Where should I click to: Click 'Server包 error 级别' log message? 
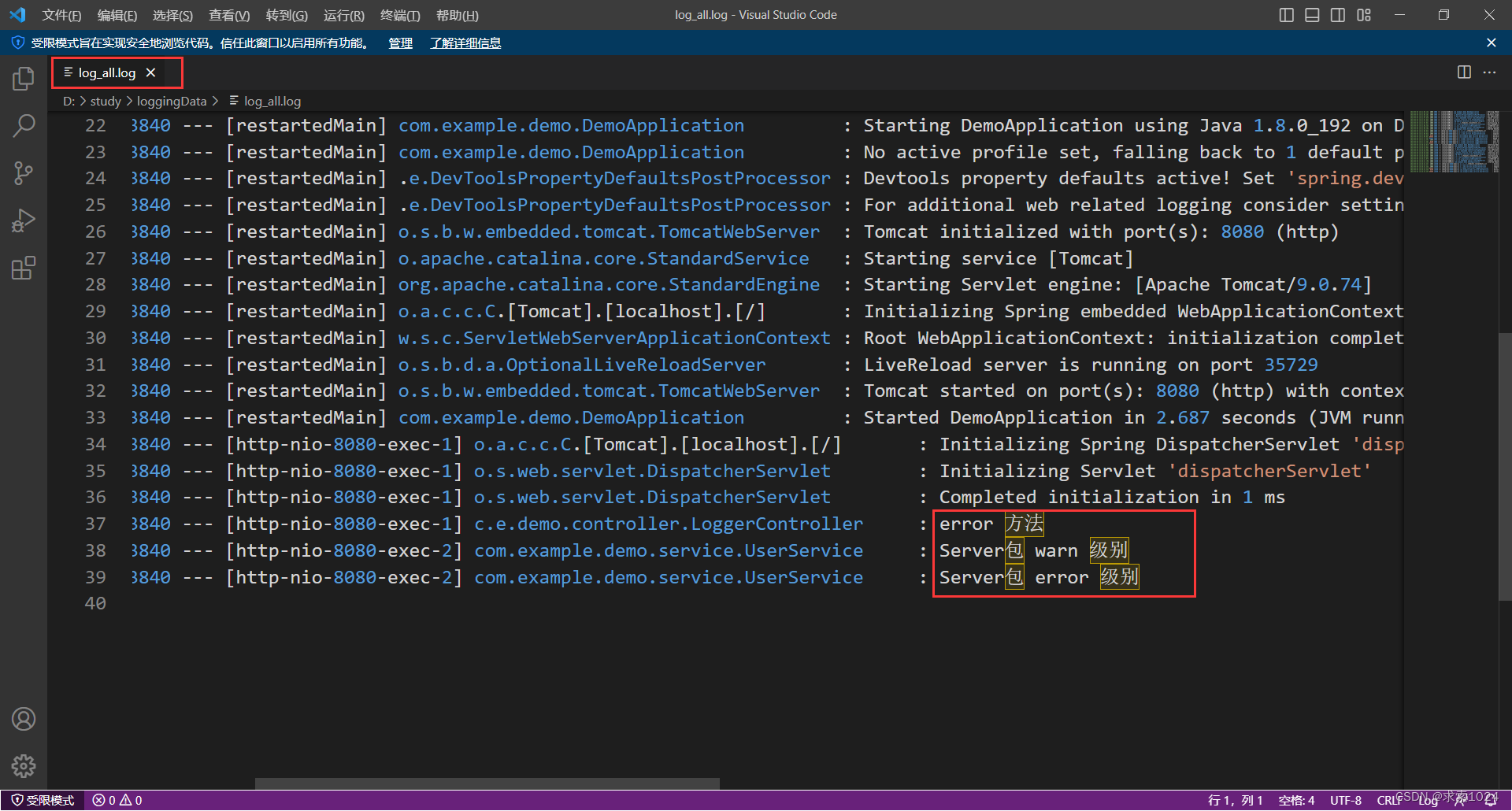point(1039,578)
